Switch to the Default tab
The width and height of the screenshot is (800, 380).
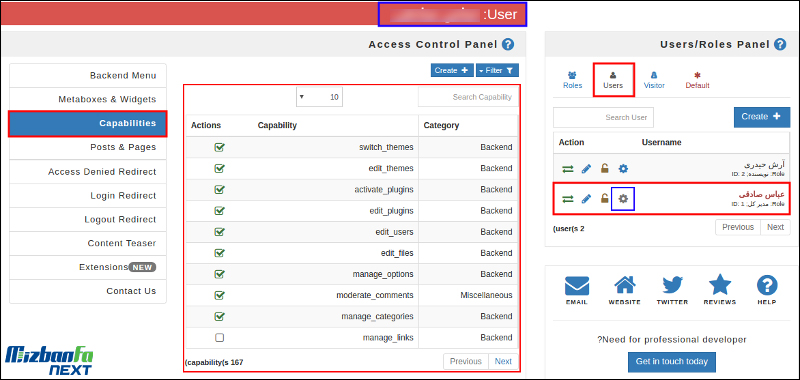coord(697,80)
